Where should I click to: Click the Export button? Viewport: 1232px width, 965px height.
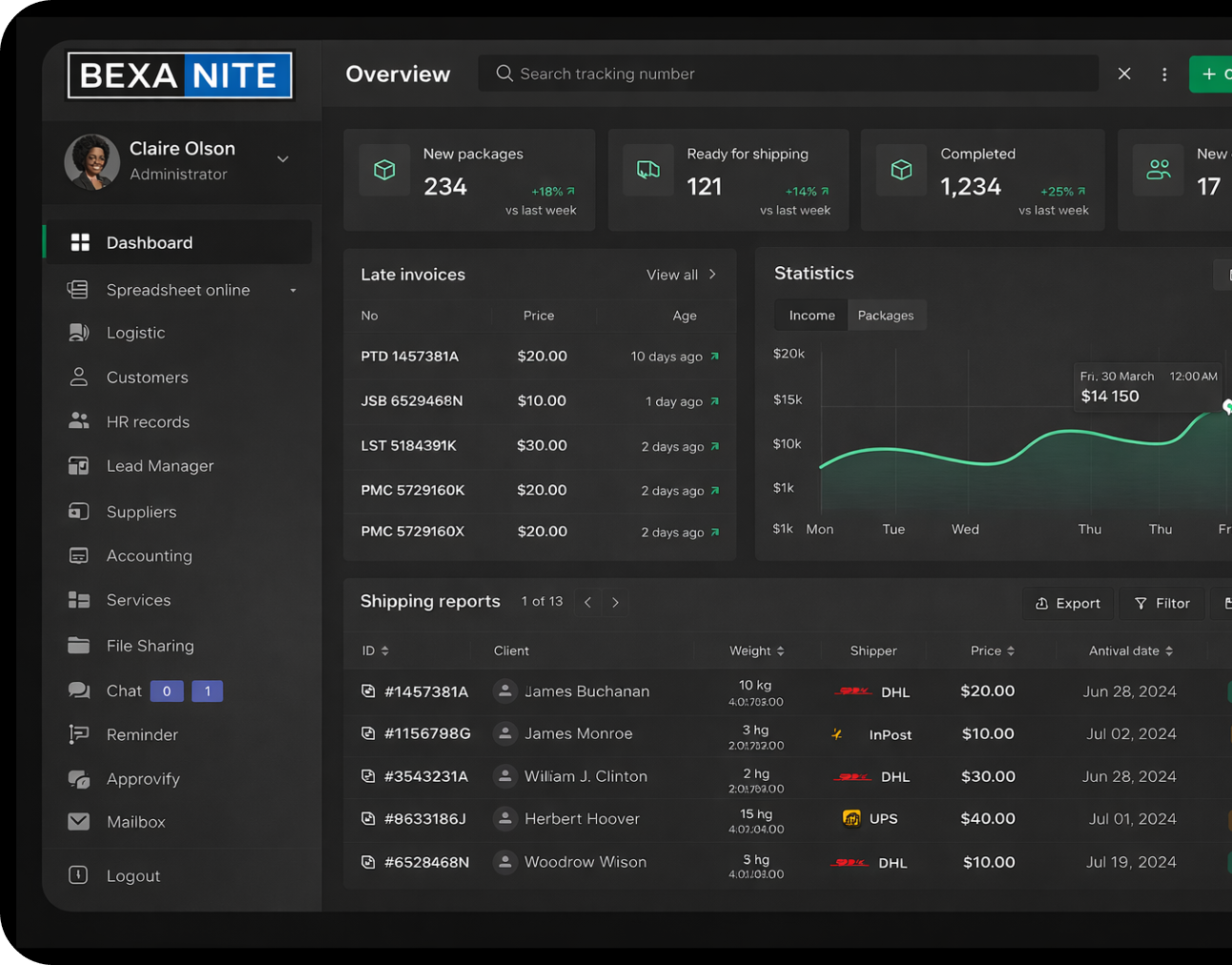pos(1068,603)
